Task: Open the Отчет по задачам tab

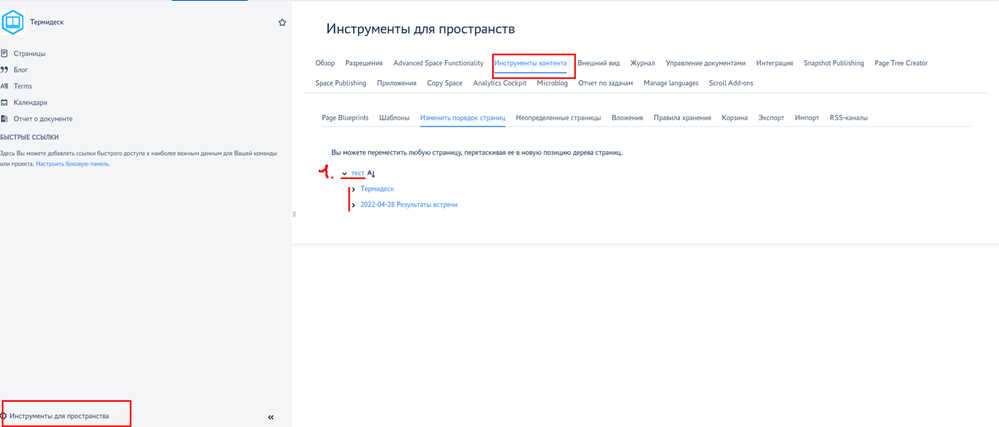Action: [x=605, y=83]
